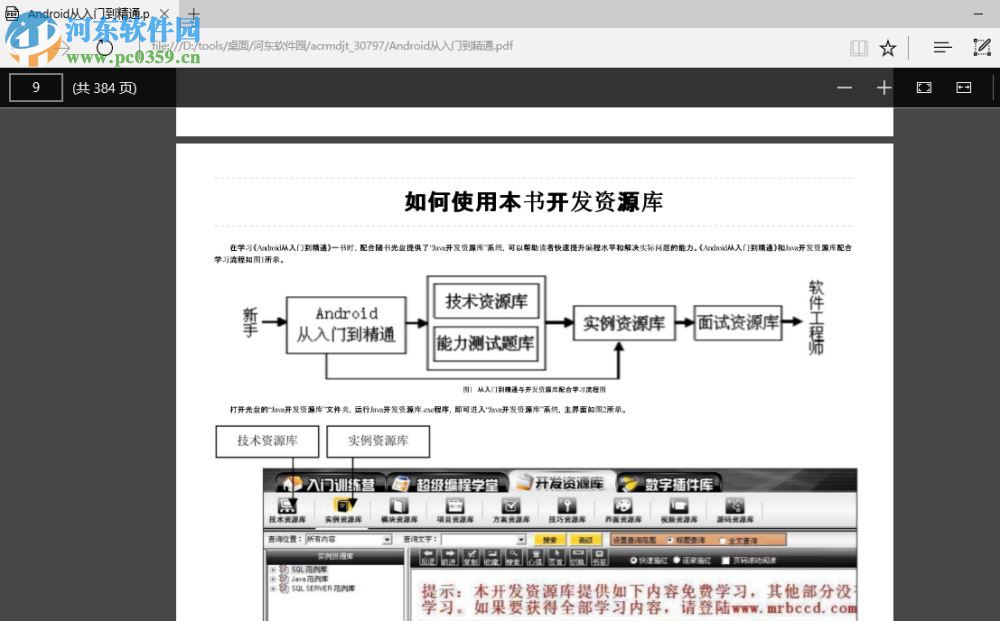The height and width of the screenshot is (621, 1000).
Task: Zoom out of the PDF
Action: tap(844, 88)
